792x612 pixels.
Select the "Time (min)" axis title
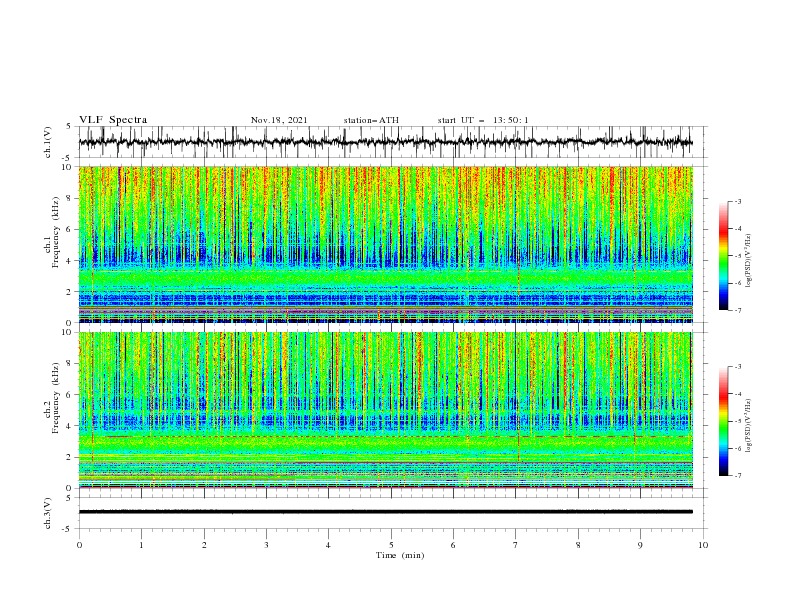tap(400, 555)
